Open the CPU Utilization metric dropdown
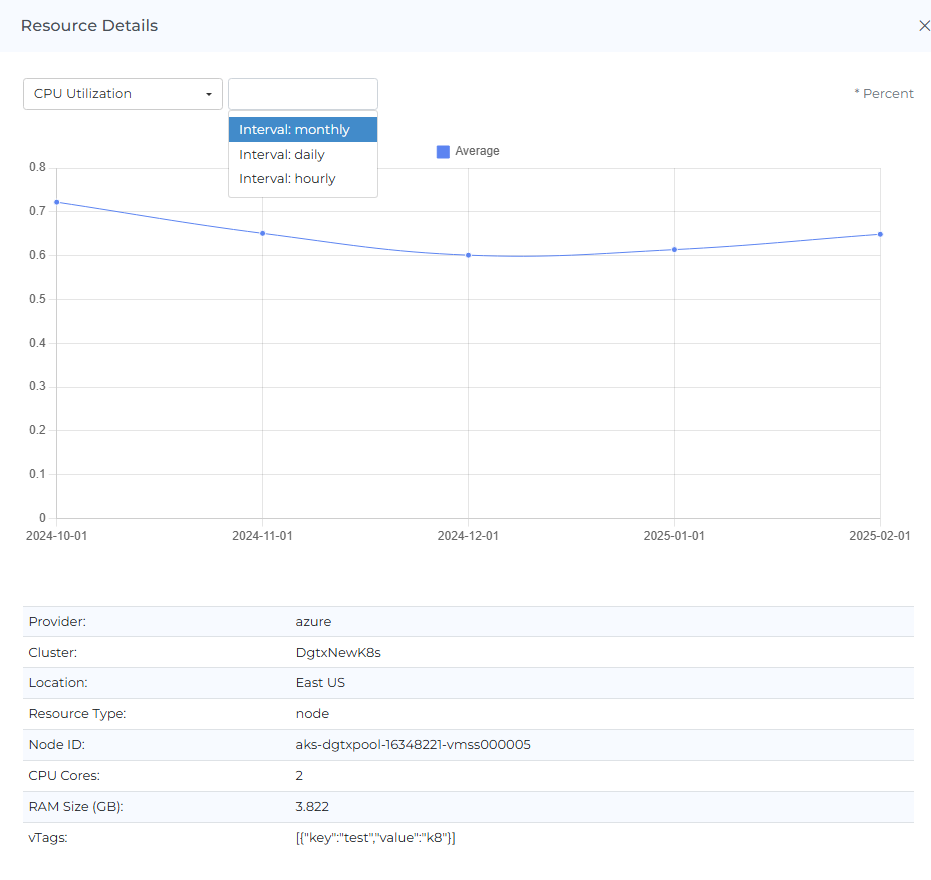The height and width of the screenshot is (880, 931). tap(122, 94)
